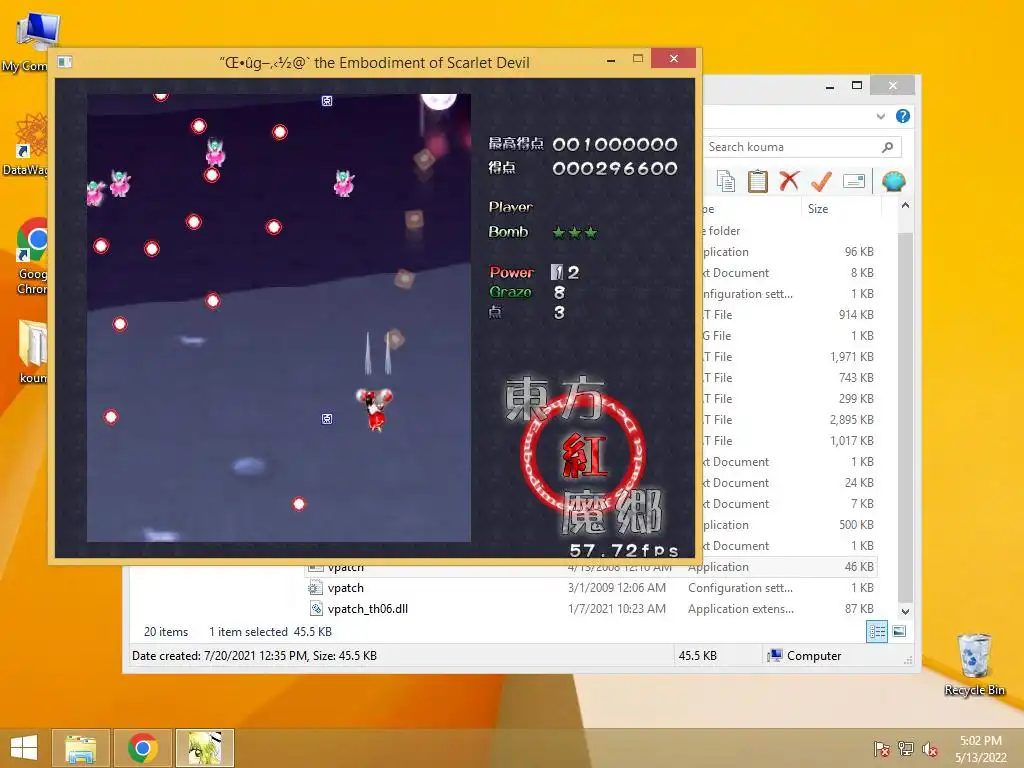1024x768 pixels.
Task: Click the Explorer scrollbar up arrow
Action: 905,206
